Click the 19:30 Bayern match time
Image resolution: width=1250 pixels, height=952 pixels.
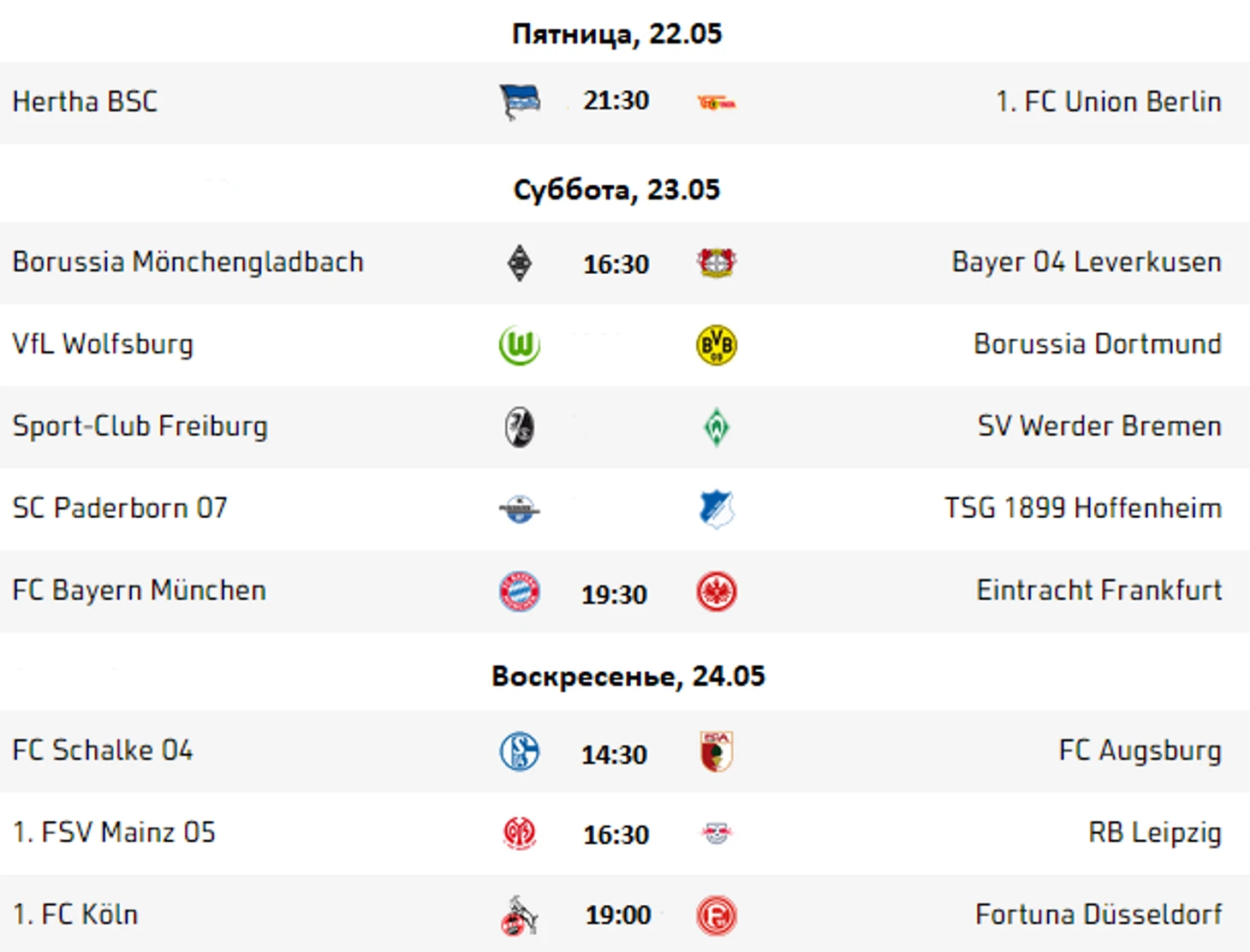click(x=614, y=594)
